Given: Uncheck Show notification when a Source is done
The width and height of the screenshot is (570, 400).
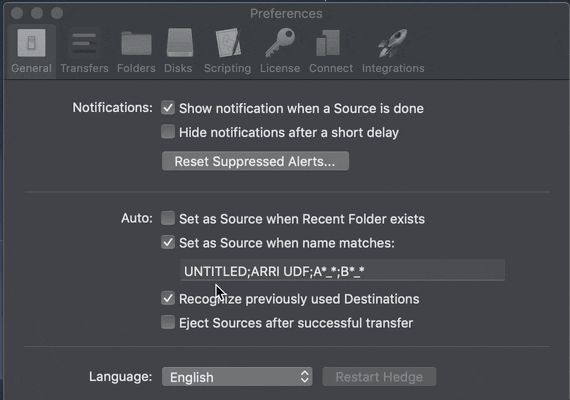Looking at the screenshot, I should 168,108.
